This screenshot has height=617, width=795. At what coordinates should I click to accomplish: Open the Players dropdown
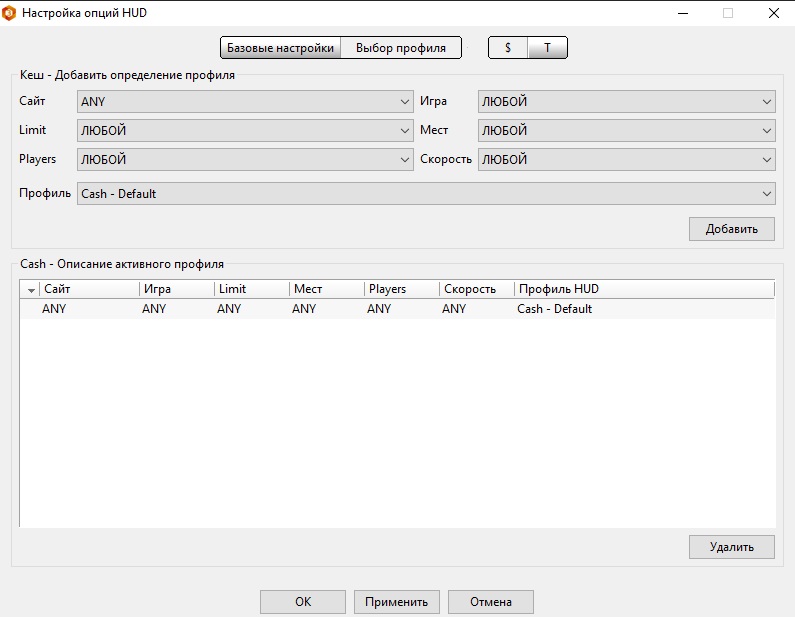[x=245, y=160]
